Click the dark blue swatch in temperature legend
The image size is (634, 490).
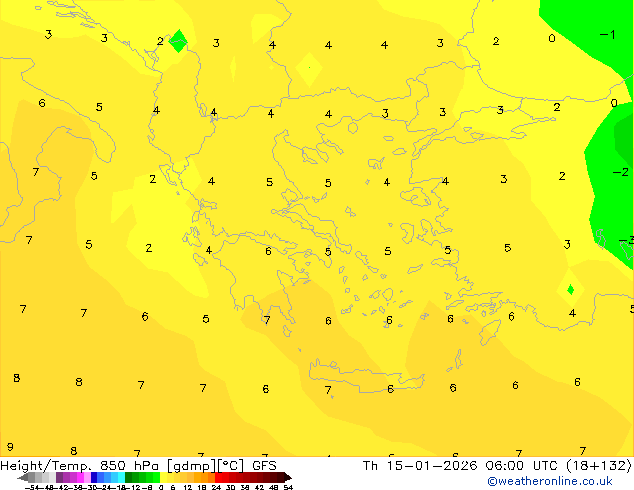94,477
